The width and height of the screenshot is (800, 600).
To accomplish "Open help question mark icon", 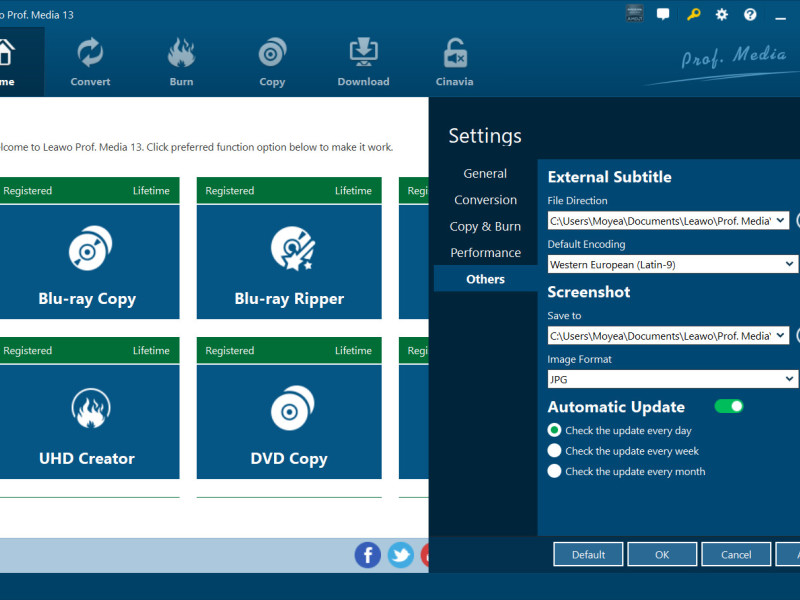I will (750, 14).
